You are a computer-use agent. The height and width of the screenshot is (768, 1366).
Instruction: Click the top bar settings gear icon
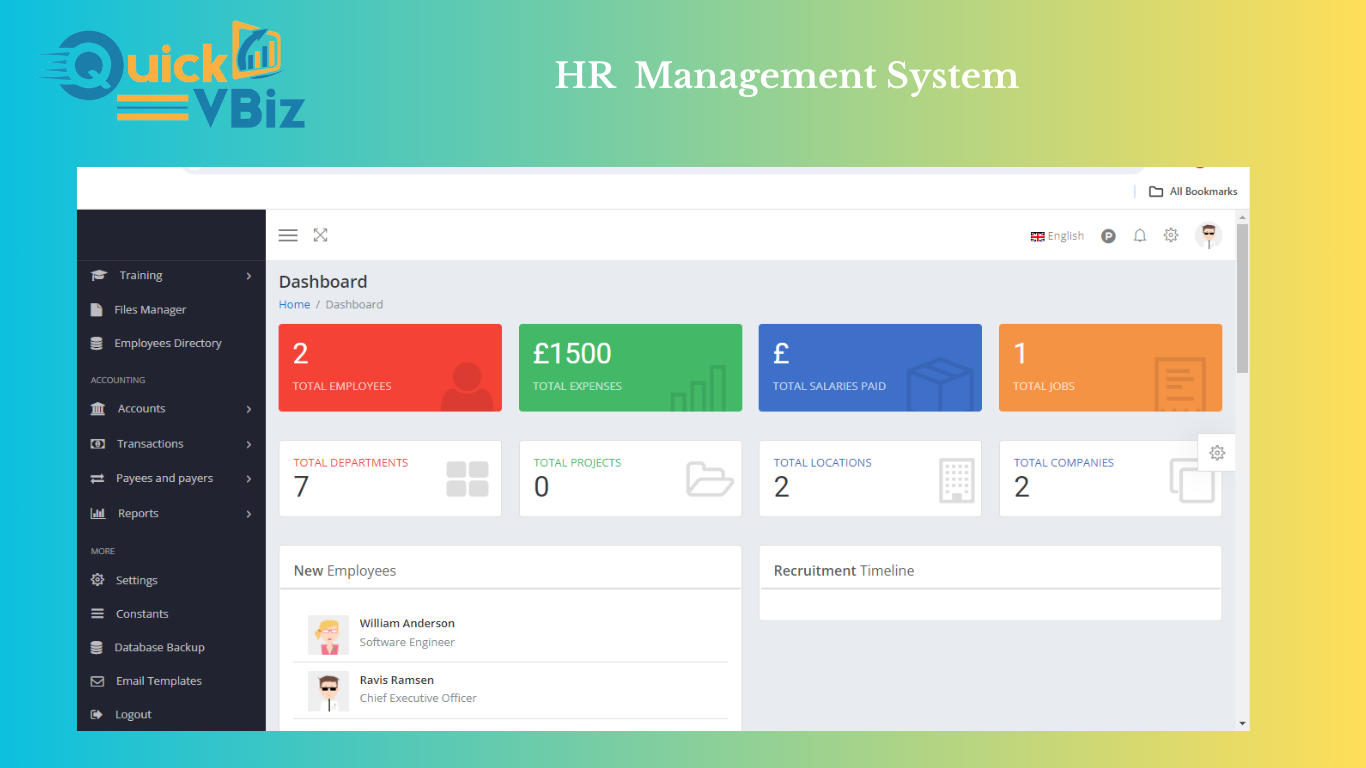1170,236
